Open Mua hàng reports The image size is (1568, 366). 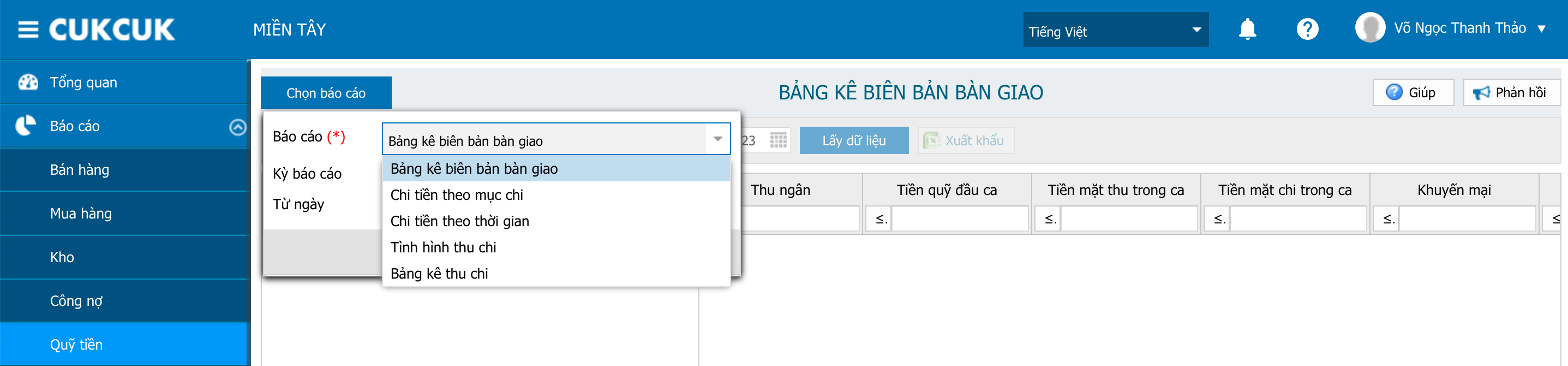pos(123,213)
